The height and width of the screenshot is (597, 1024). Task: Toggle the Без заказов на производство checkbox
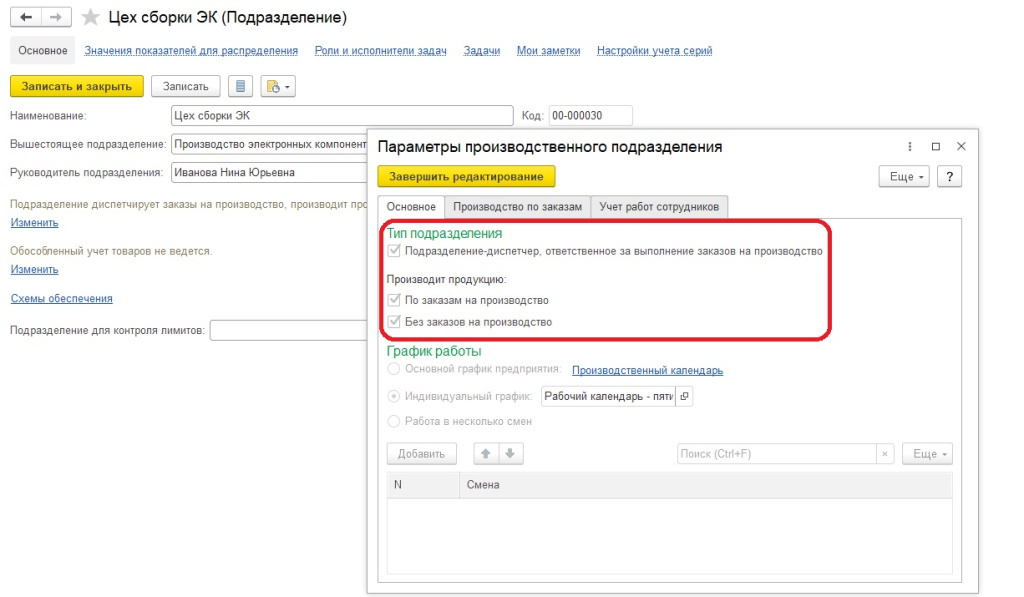[394, 322]
